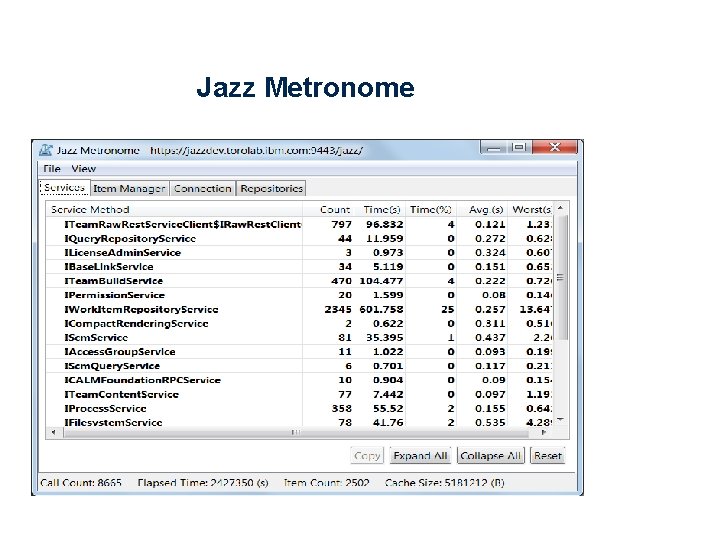Sort by the Avg.(s) column header

pyautogui.click(x=486, y=209)
